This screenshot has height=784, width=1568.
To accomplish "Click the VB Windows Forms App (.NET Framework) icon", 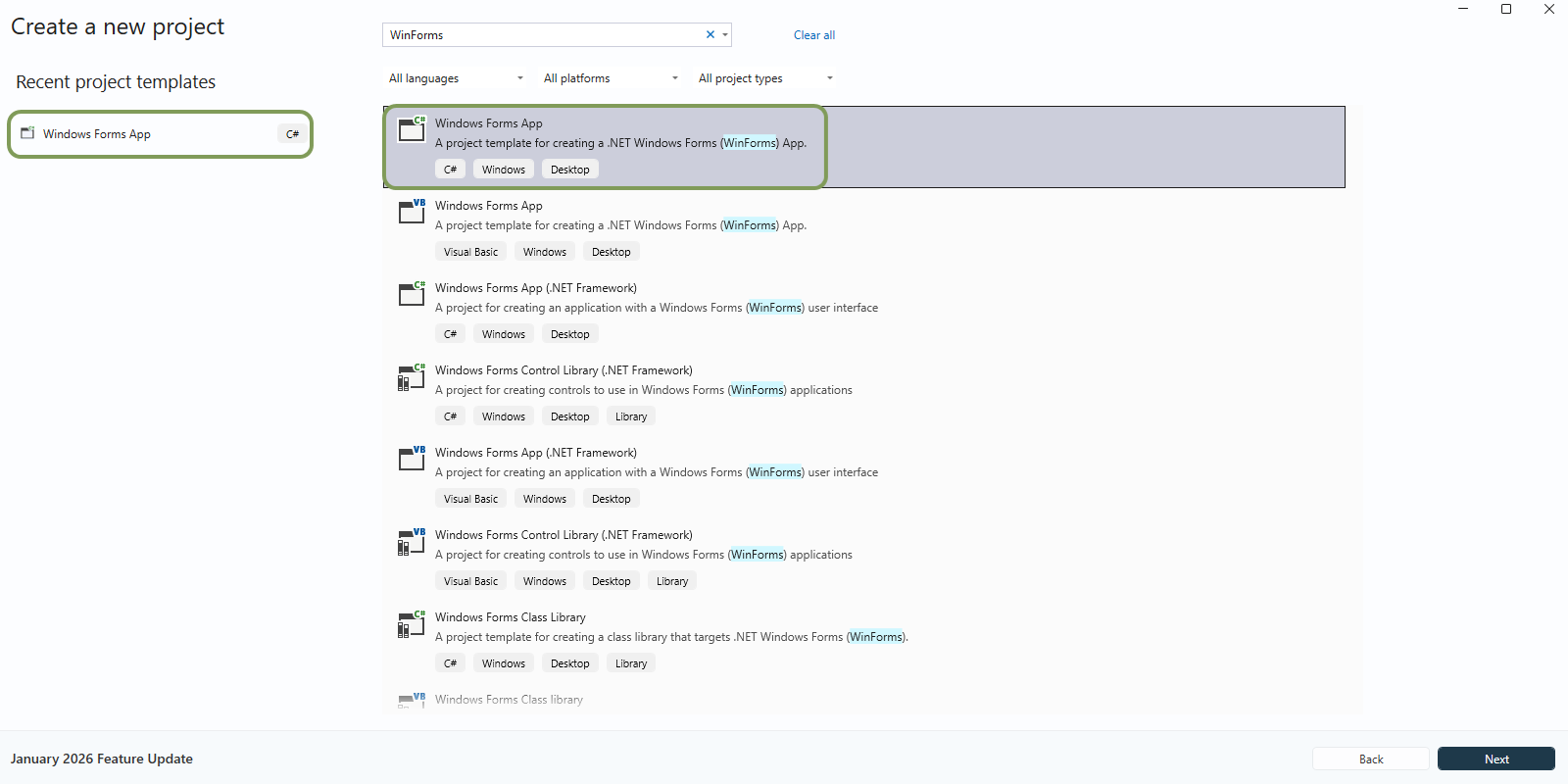I will pos(412,458).
